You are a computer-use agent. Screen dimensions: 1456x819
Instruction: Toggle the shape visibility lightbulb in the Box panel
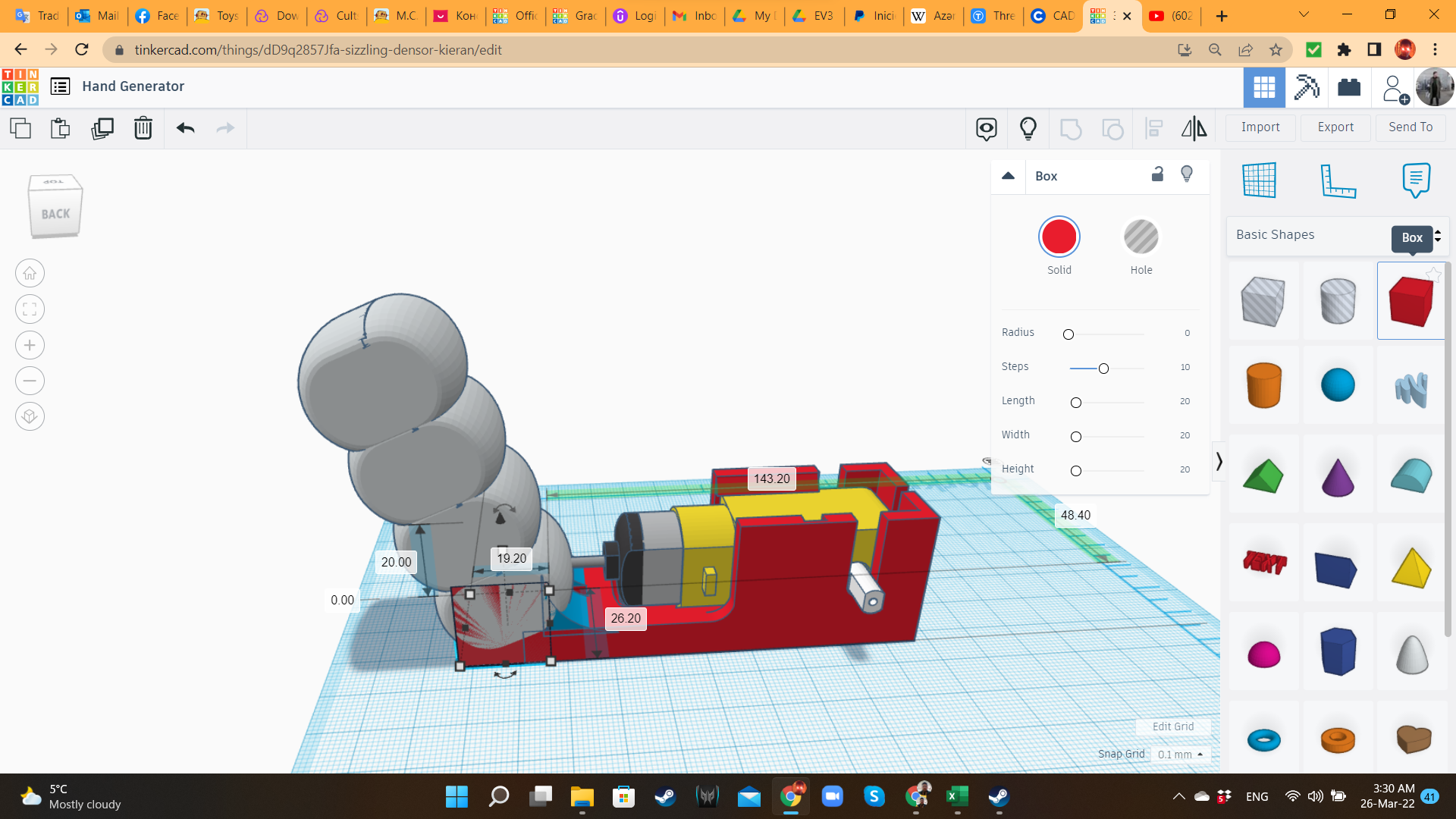click(x=1187, y=174)
